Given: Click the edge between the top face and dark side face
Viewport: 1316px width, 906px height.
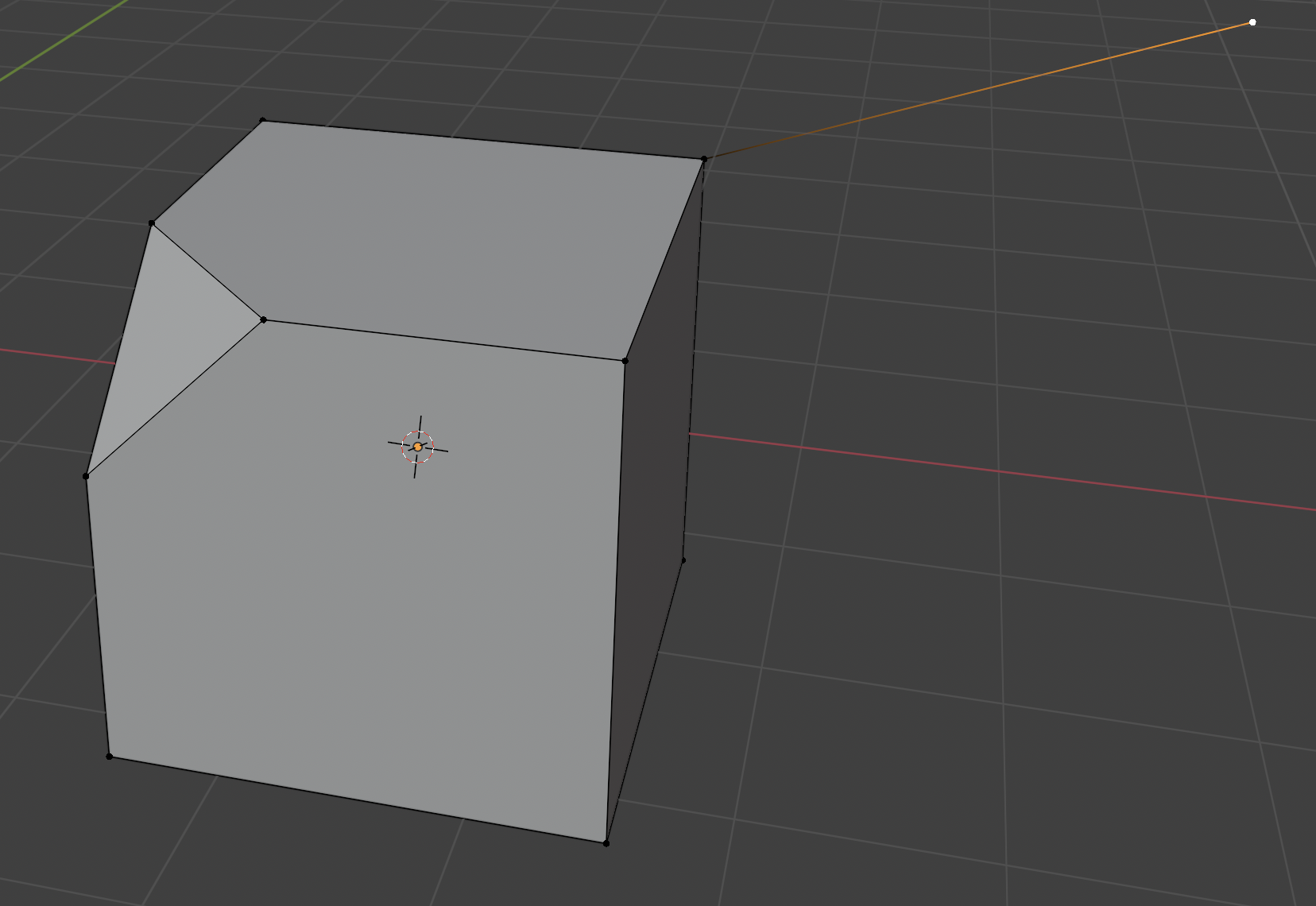Looking at the screenshot, I should pyautogui.click(x=664, y=260).
